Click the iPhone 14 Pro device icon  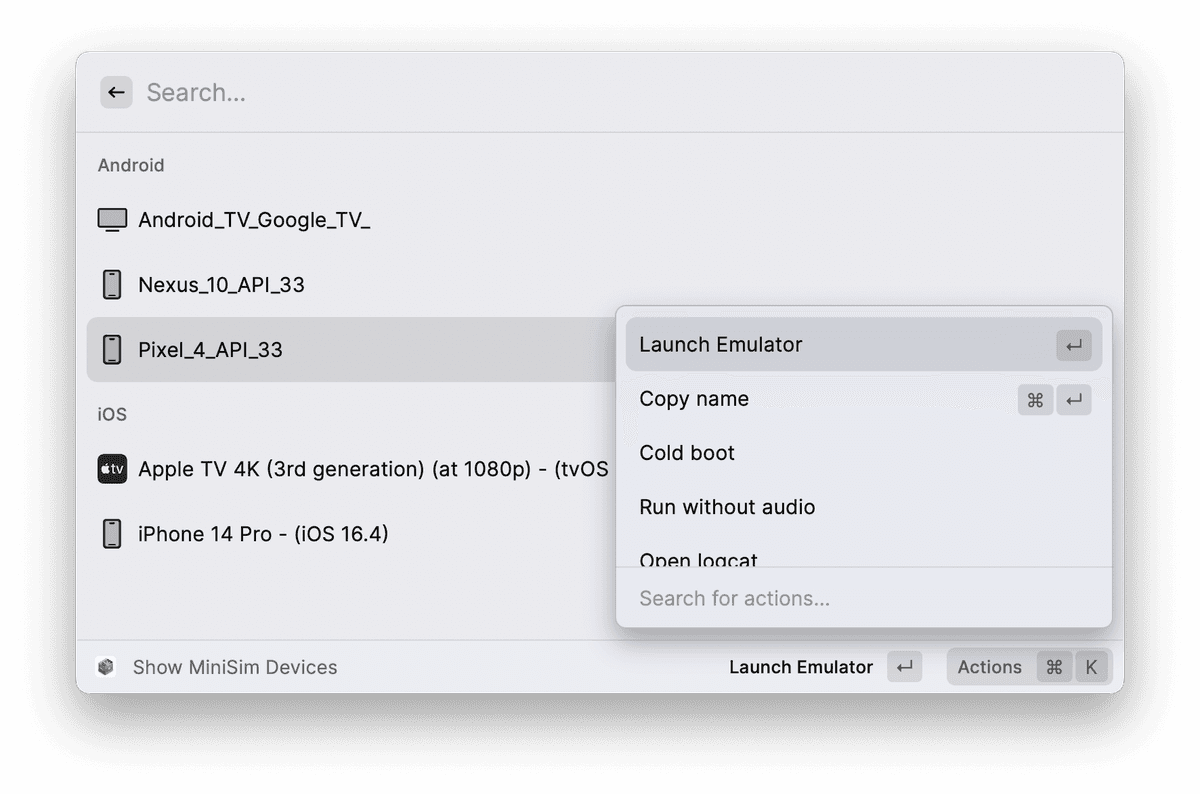pyautogui.click(x=112, y=534)
